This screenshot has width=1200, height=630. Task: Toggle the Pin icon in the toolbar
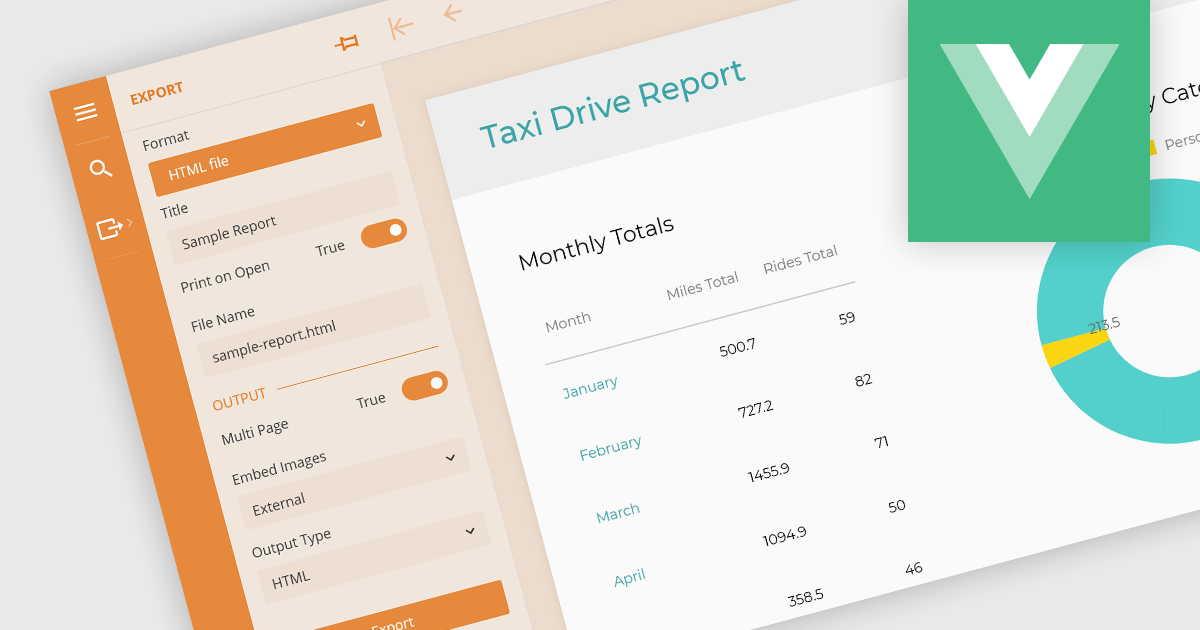point(347,40)
